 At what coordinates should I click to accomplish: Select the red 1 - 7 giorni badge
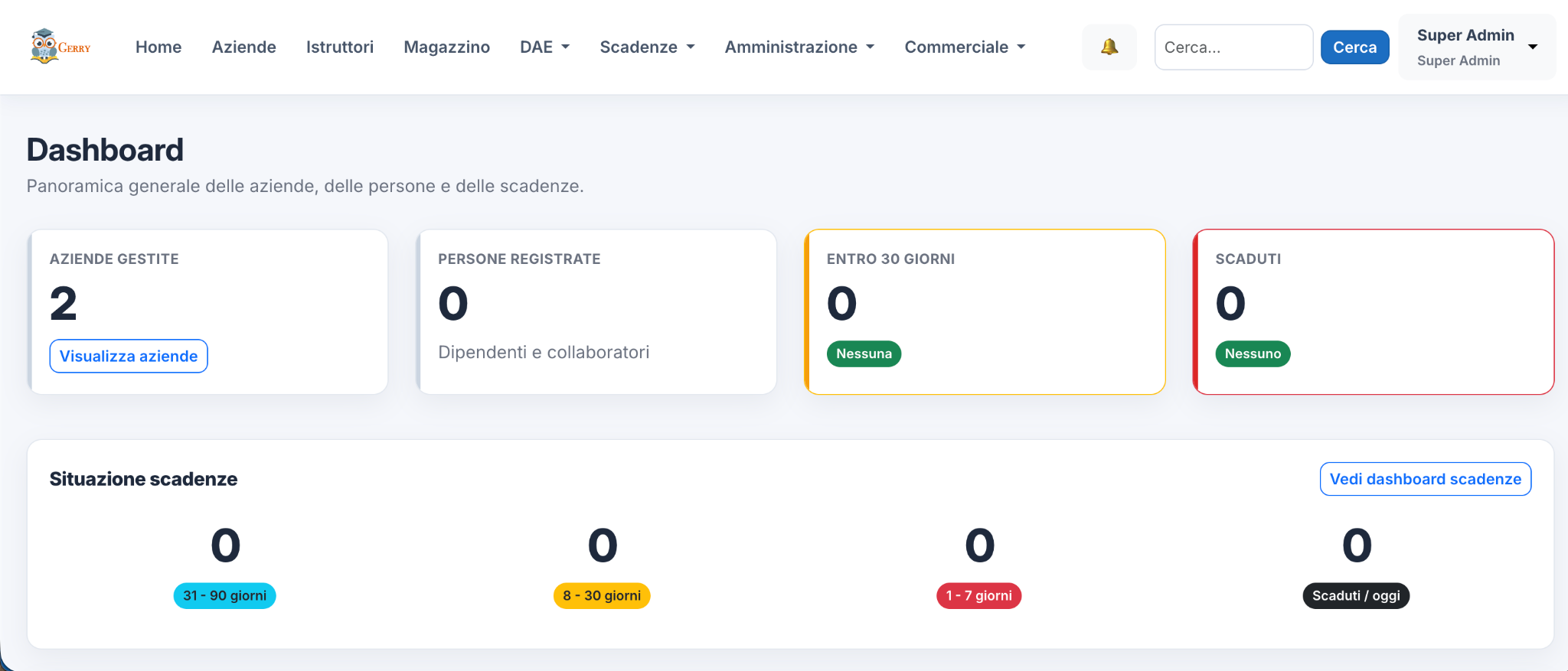(x=978, y=596)
